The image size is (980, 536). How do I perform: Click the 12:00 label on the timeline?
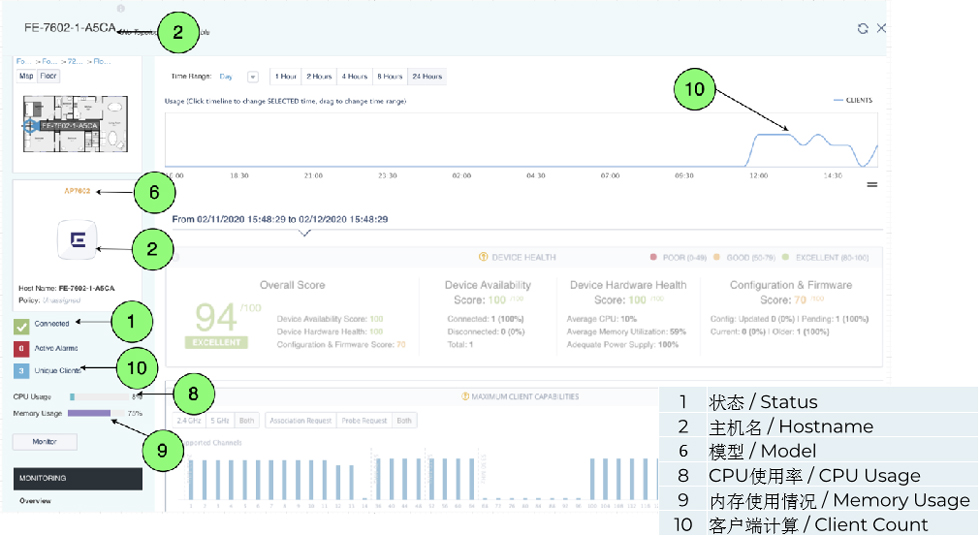pyautogui.click(x=758, y=176)
